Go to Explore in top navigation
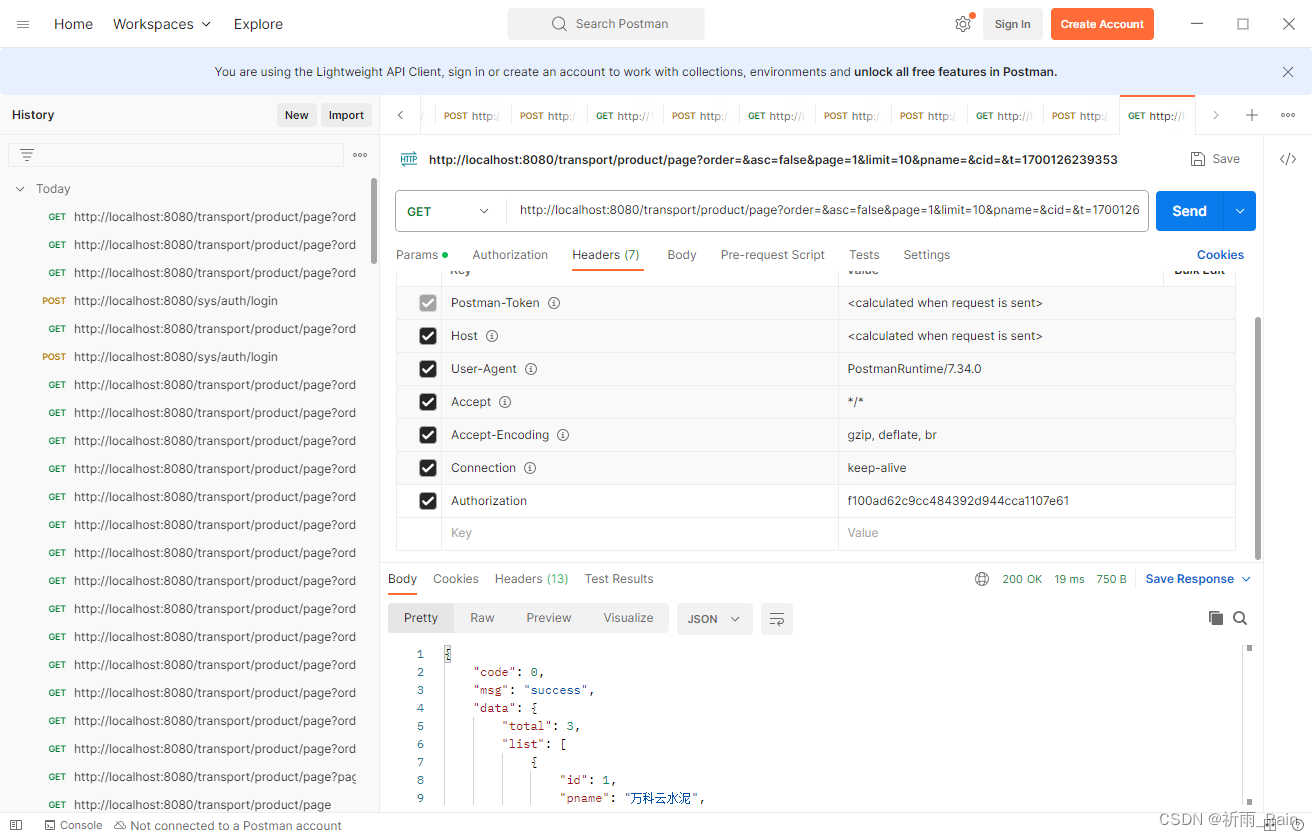 pyautogui.click(x=258, y=24)
